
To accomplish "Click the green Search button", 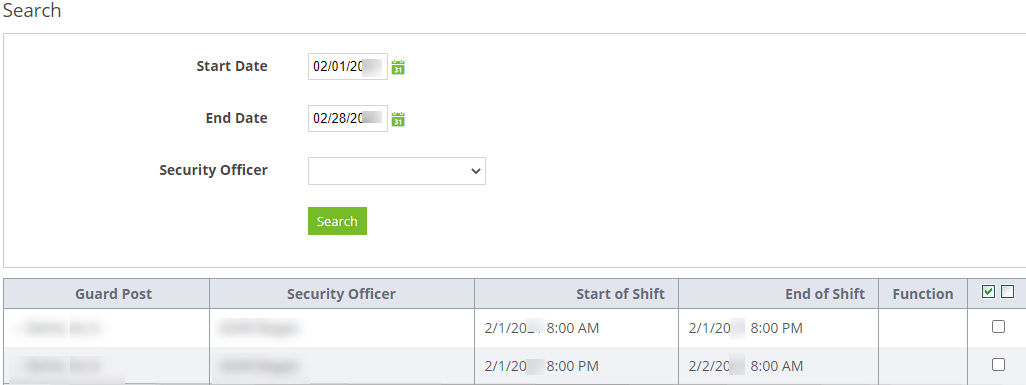I will pyautogui.click(x=337, y=221).
